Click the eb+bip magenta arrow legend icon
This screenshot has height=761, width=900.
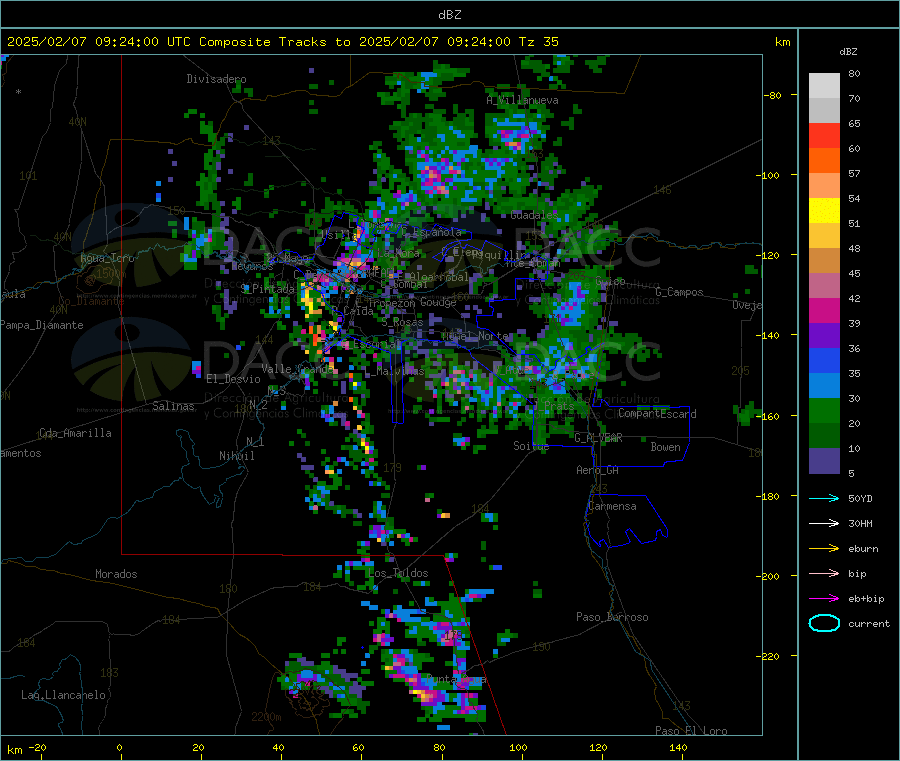(x=824, y=599)
